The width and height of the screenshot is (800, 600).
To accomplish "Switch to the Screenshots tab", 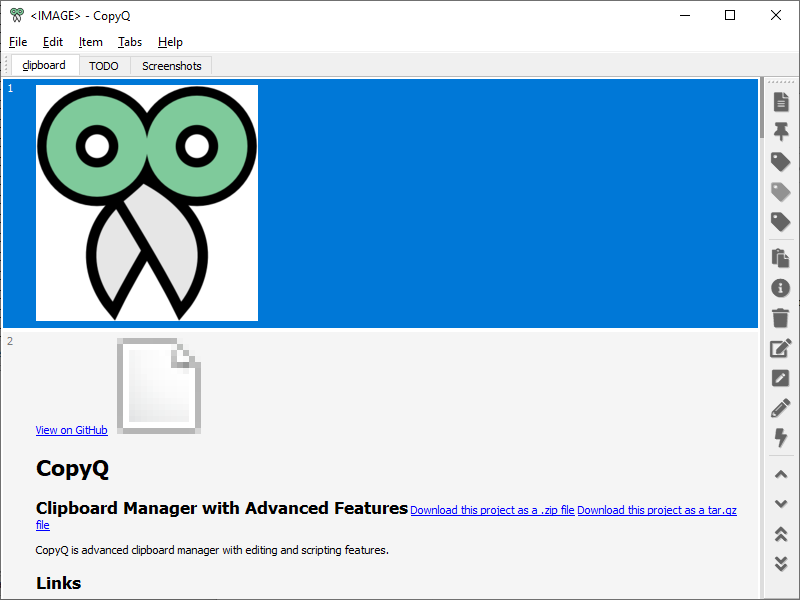I will [171, 66].
